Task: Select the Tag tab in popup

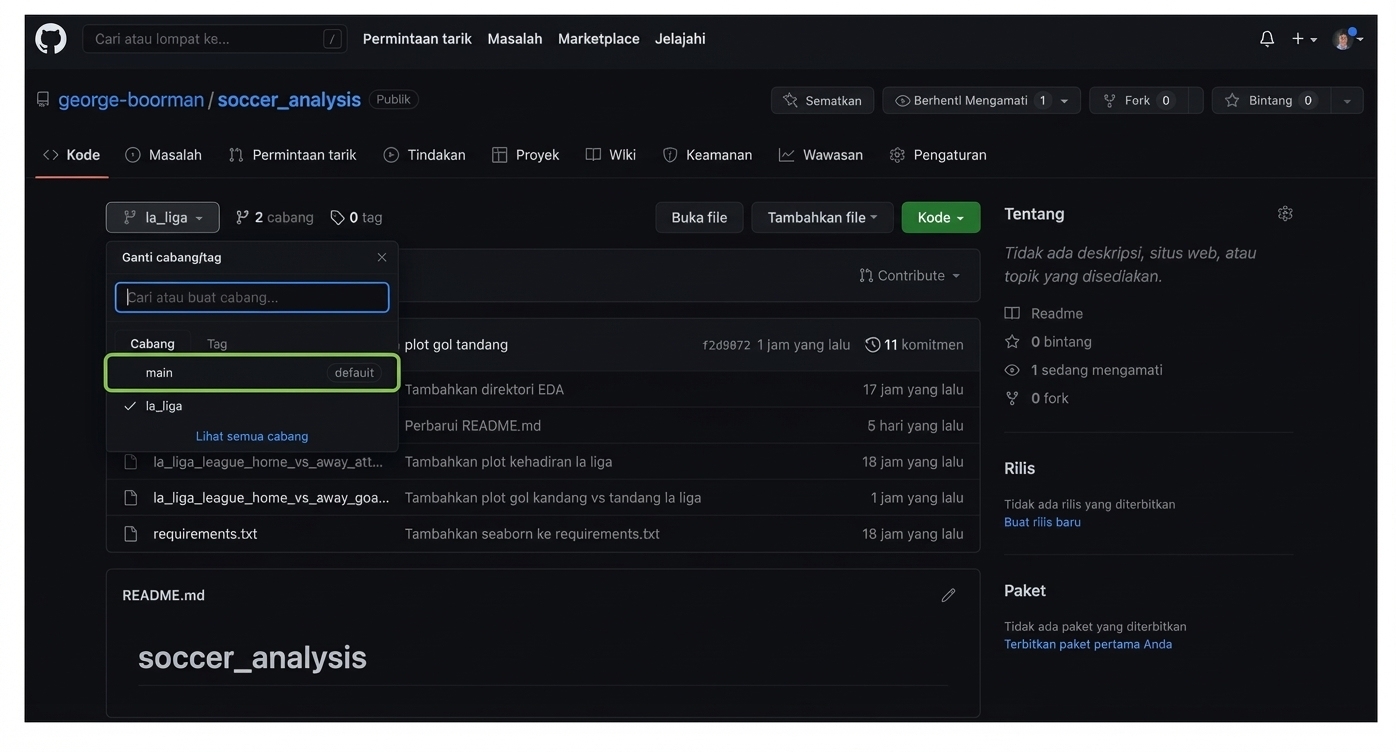Action: [x=217, y=343]
